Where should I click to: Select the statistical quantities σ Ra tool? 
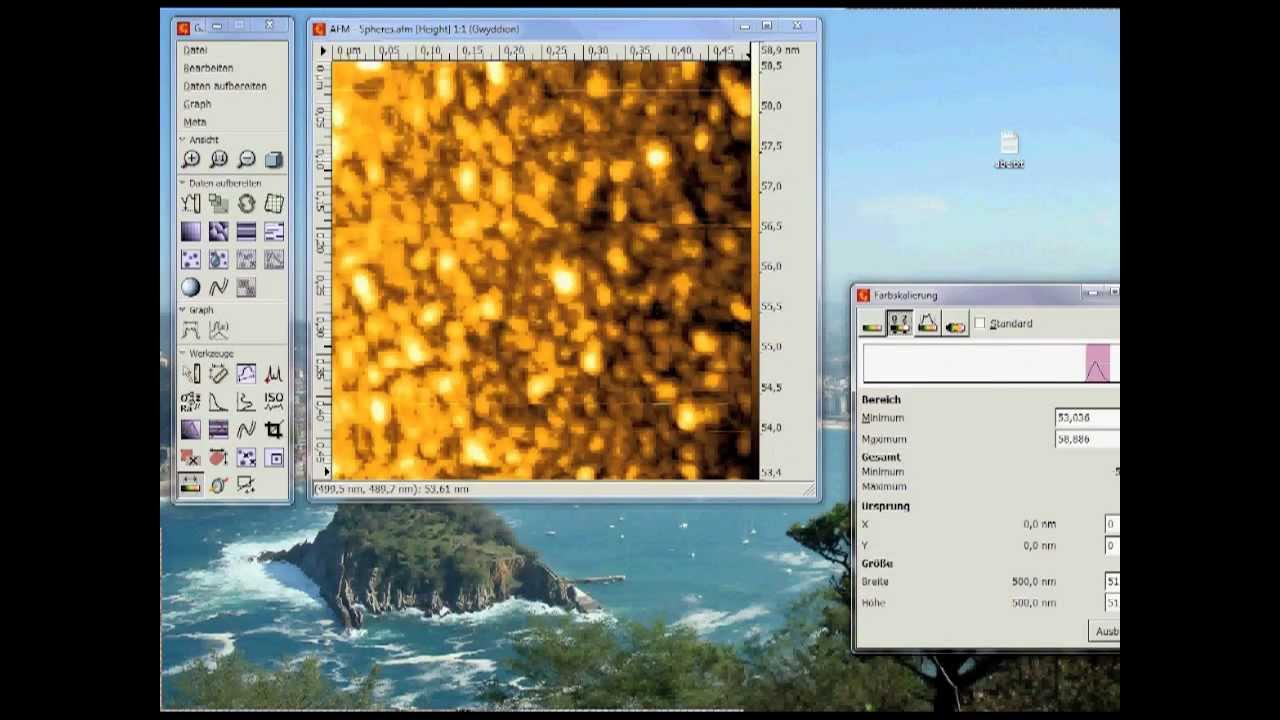(x=191, y=401)
